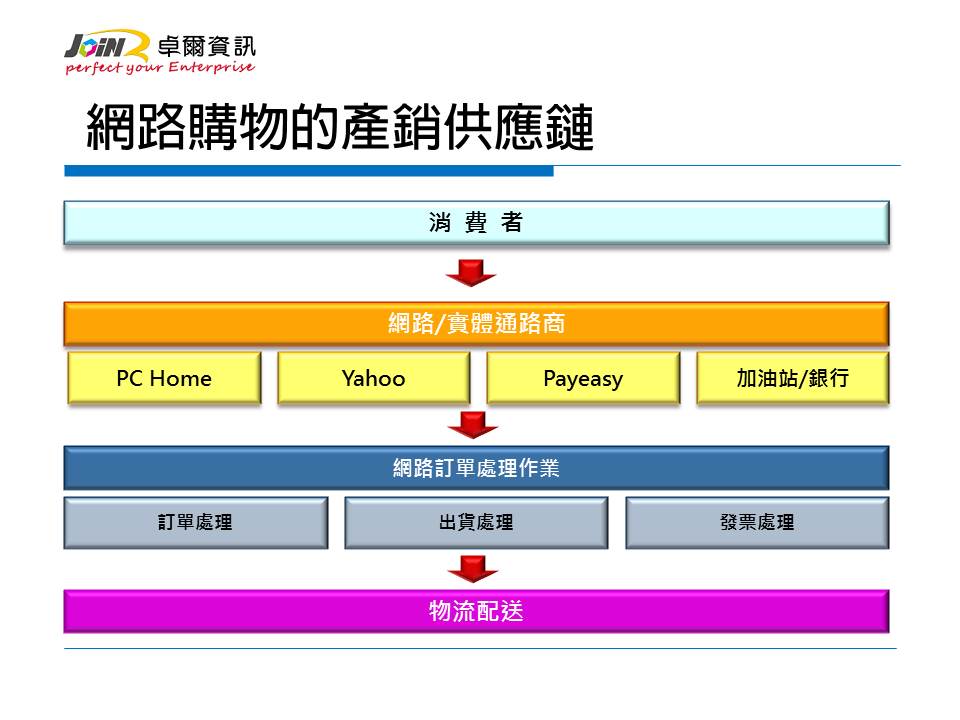The width and height of the screenshot is (960, 720).
Task: Select the 出貨處理 gray box
Action: point(476,522)
